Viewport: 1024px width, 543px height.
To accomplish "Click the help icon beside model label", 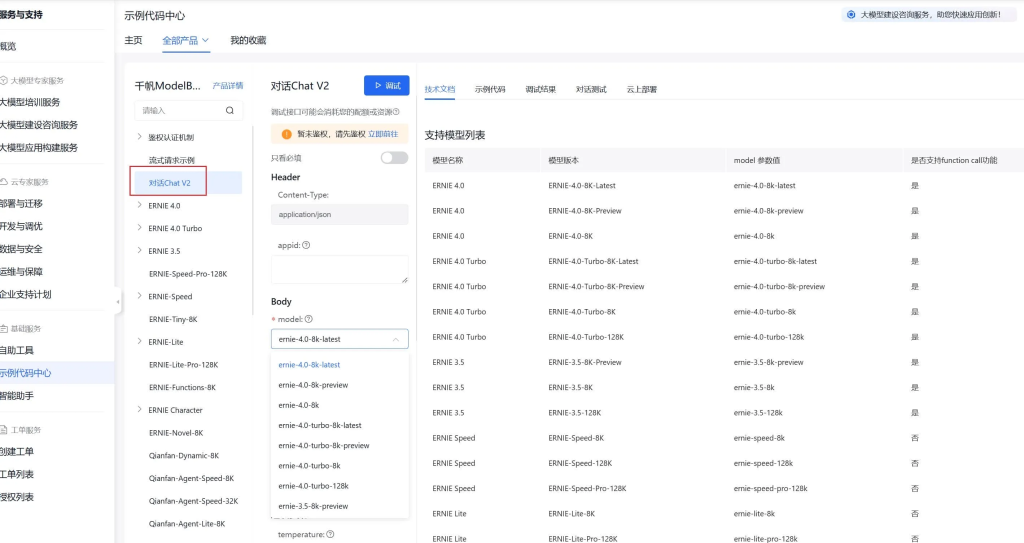I will point(309,319).
